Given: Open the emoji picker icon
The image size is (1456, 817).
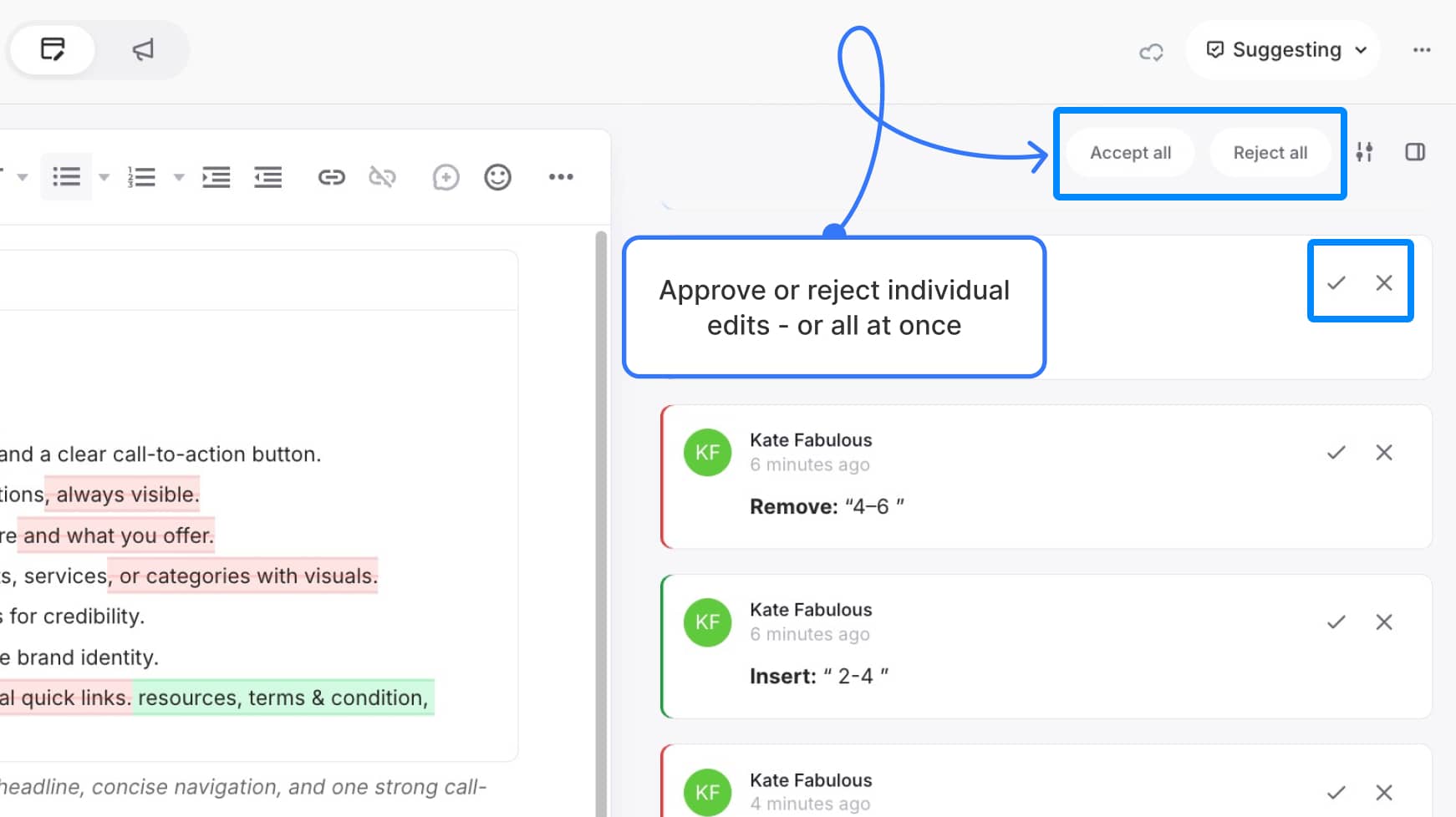Looking at the screenshot, I should (497, 177).
